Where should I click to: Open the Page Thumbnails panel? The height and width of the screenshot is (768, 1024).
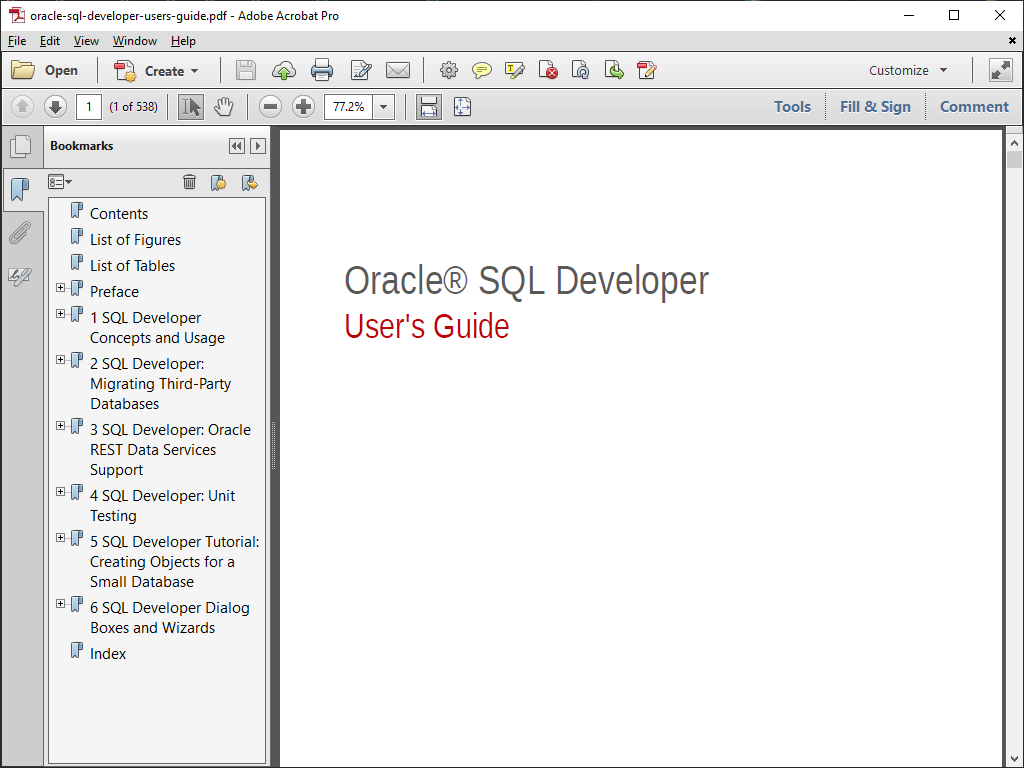tap(20, 146)
